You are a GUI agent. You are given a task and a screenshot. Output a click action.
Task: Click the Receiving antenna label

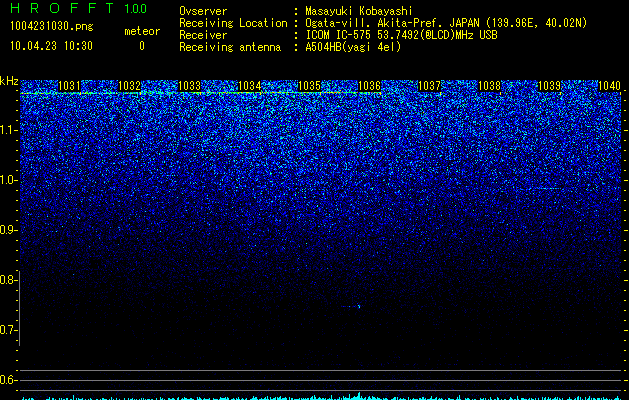tap(230, 47)
